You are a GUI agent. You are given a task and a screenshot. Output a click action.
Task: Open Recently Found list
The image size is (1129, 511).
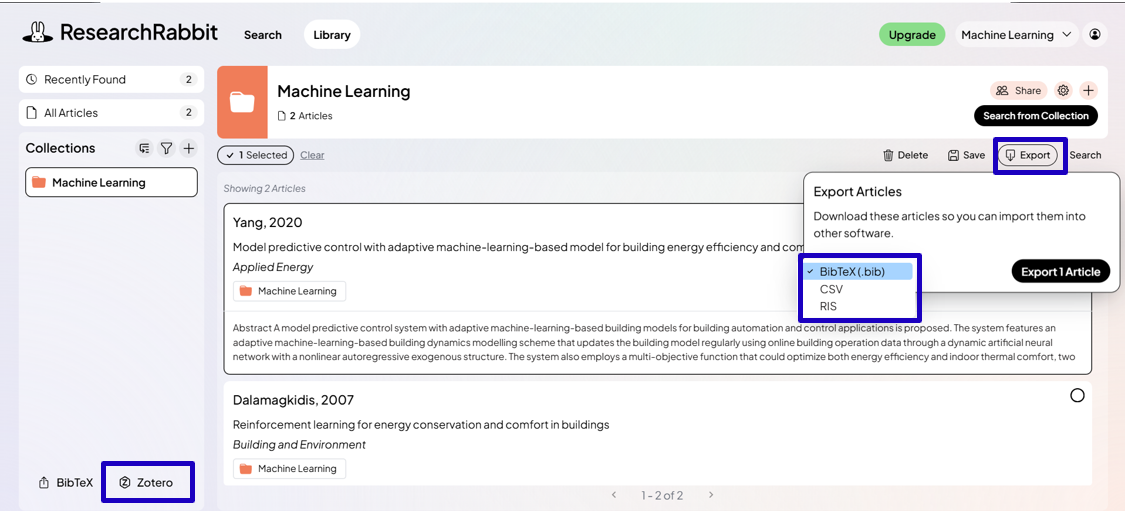pos(111,80)
